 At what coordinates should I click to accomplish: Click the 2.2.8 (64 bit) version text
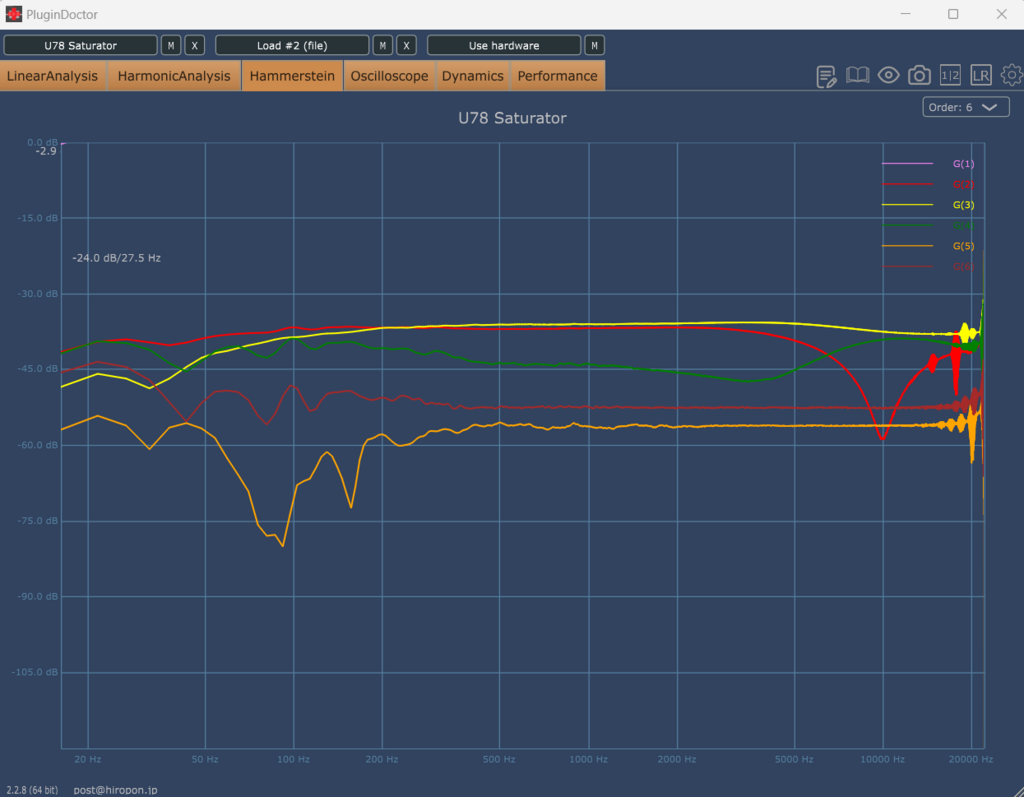[x=32, y=790]
